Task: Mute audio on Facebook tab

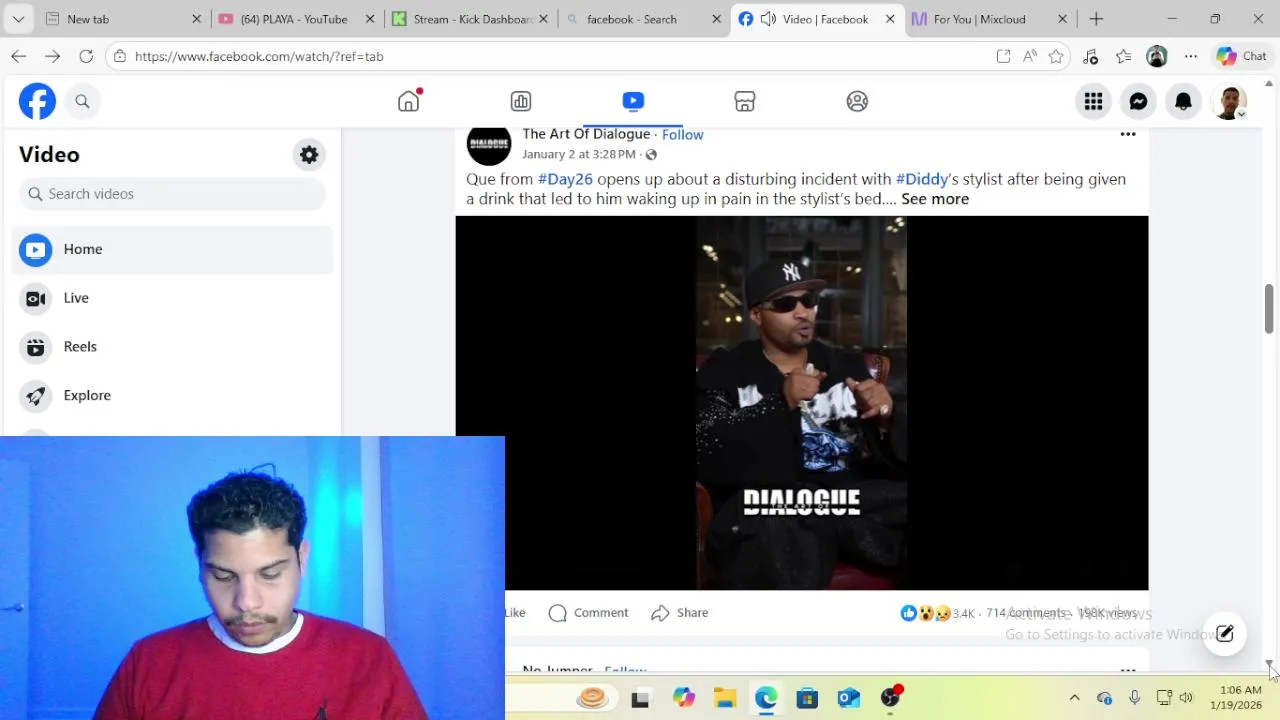Action: (768, 19)
